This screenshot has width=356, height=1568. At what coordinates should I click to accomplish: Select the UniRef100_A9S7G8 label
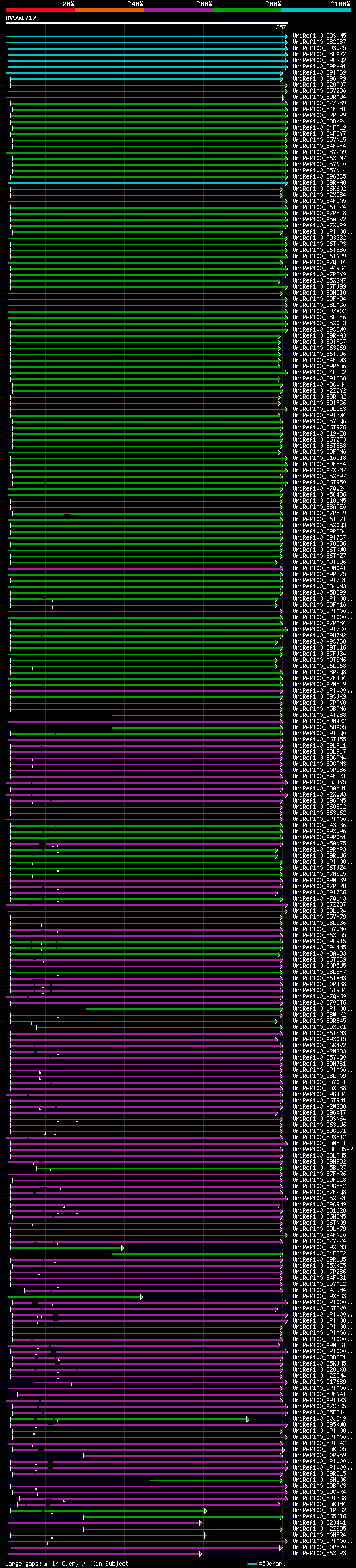[x=319, y=641]
